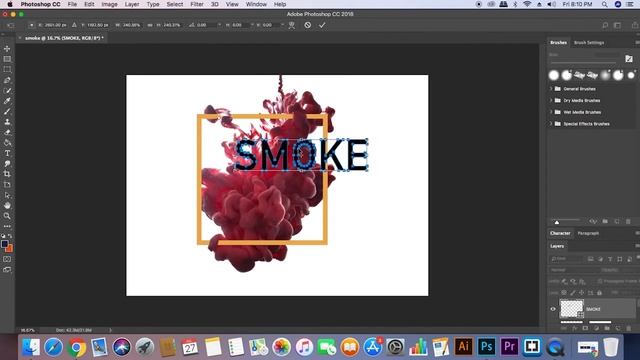Select the Rectangular Marquee tool

click(7, 69)
